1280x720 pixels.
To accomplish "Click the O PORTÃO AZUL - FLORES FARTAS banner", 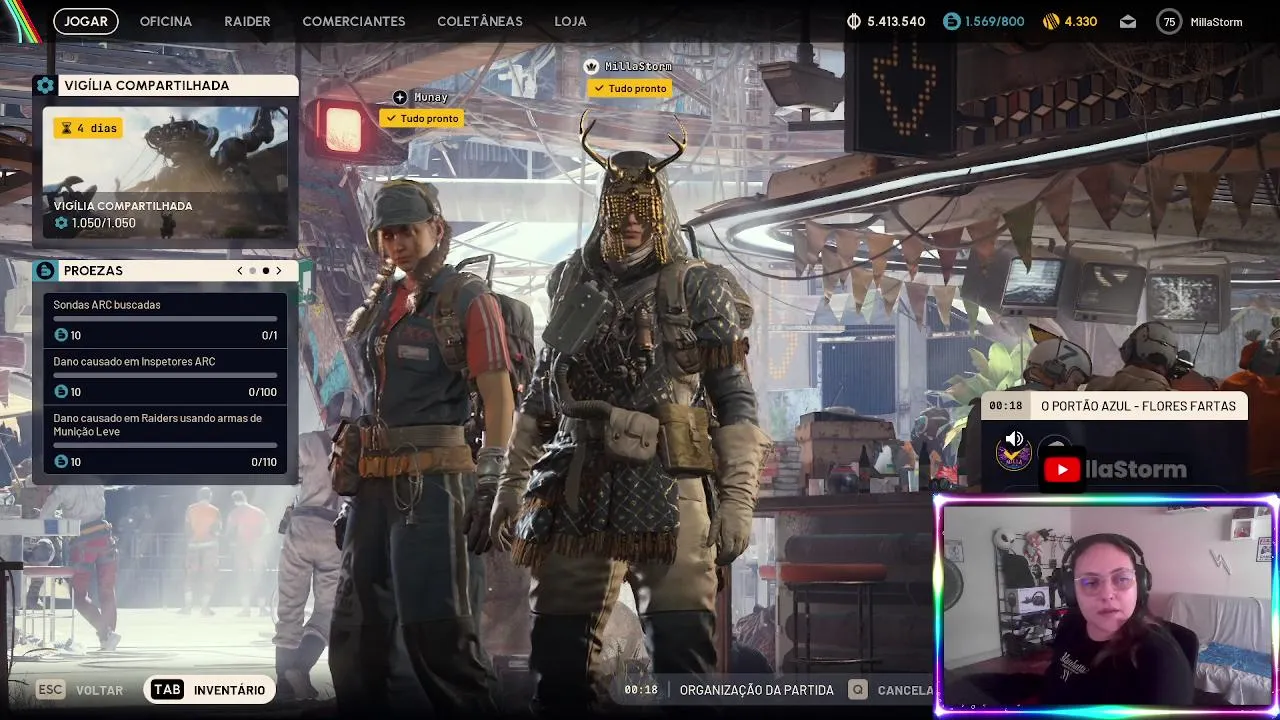I will (x=1114, y=406).
